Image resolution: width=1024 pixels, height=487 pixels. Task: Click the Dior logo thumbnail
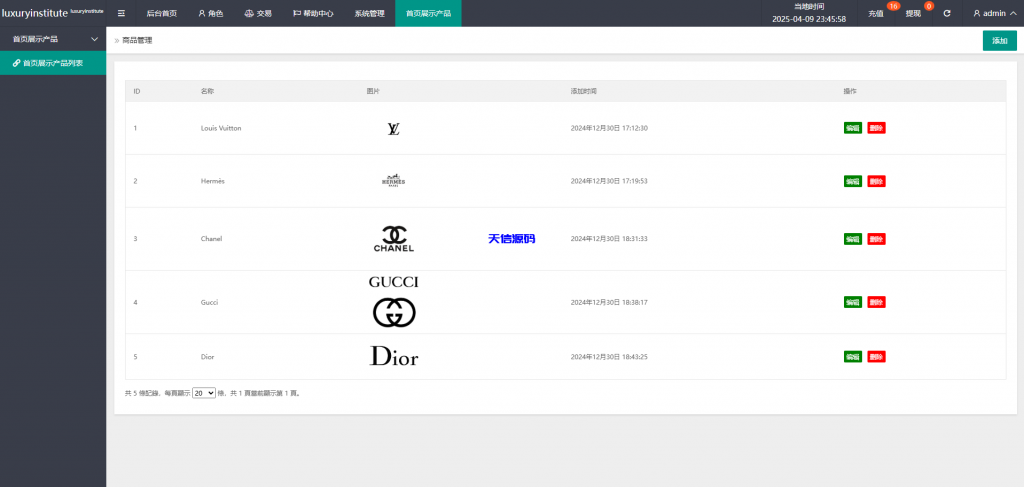coord(393,356)
